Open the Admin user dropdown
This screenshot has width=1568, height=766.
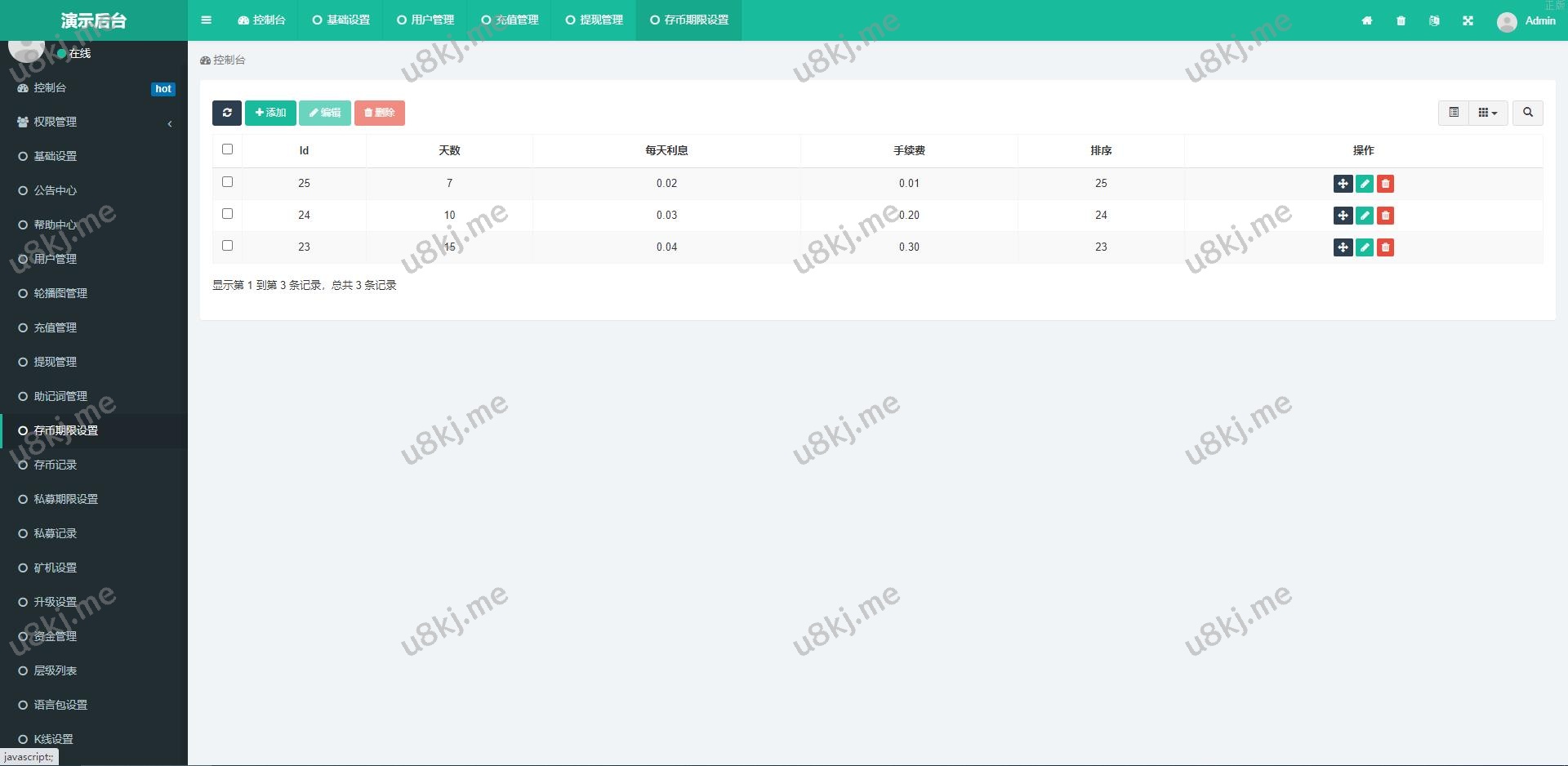[x=1526, y=20]
